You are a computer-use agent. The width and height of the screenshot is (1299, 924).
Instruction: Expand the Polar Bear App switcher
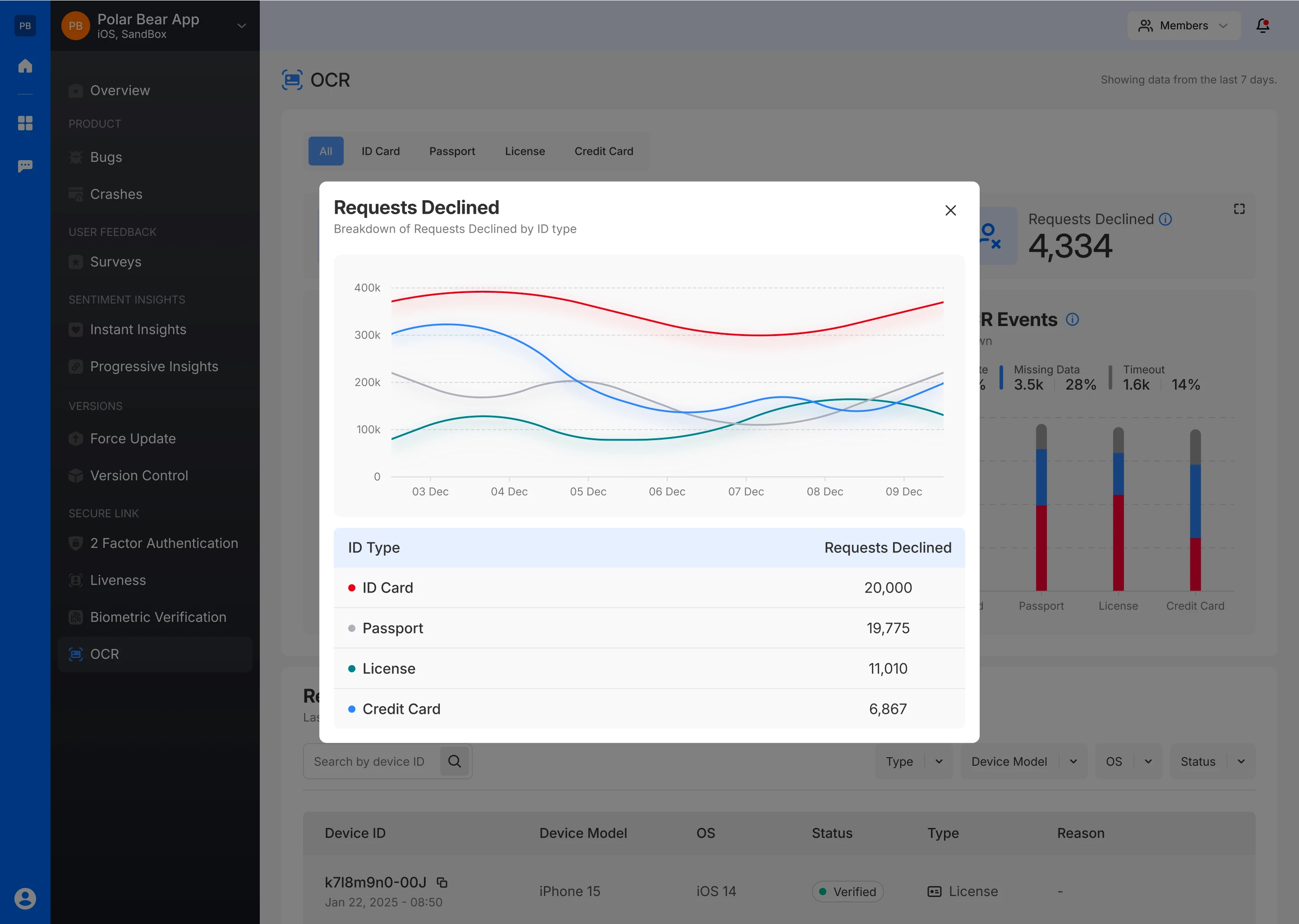point(241,26)
